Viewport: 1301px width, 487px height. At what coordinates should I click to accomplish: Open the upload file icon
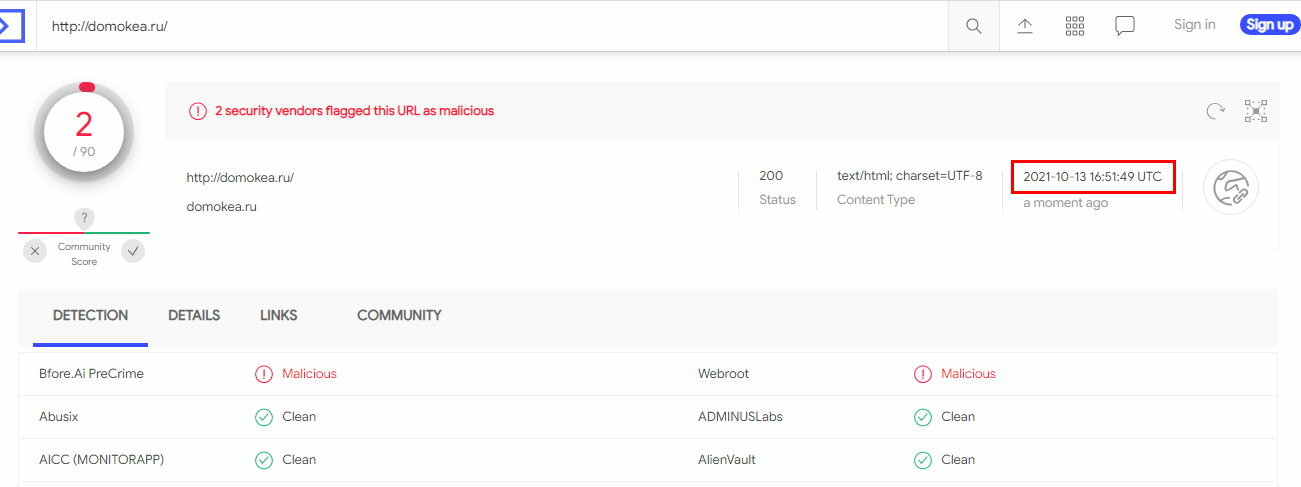1025,26
